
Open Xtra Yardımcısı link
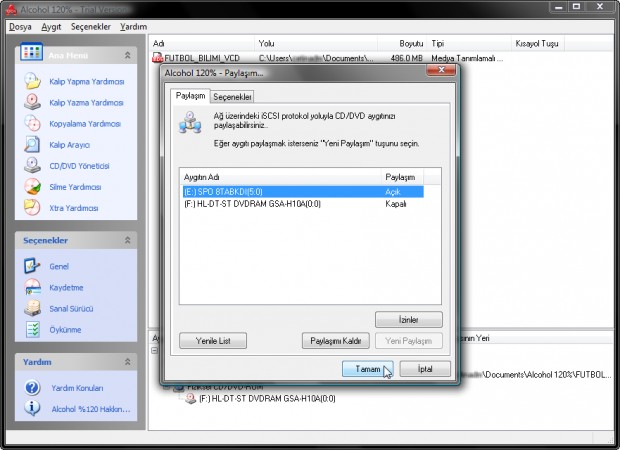[x=74, y=208]
